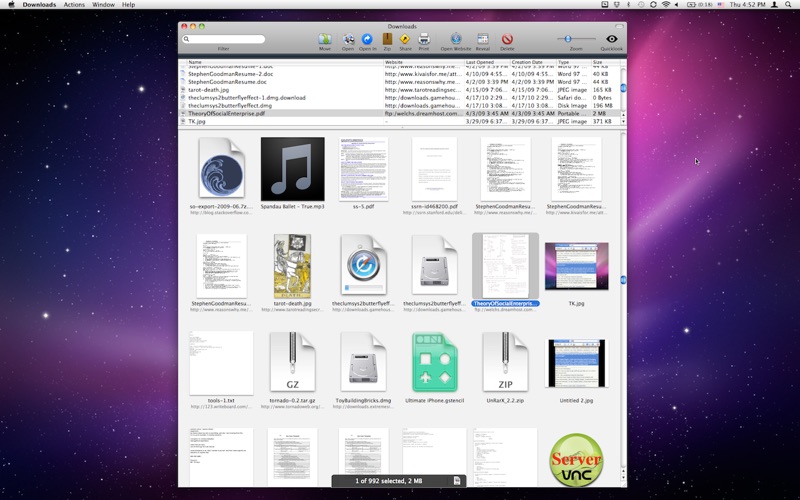Image resolution: width=800 pixels, height=500 pixels.
Task: Open the Actions menu
Action: coord(74,5)
